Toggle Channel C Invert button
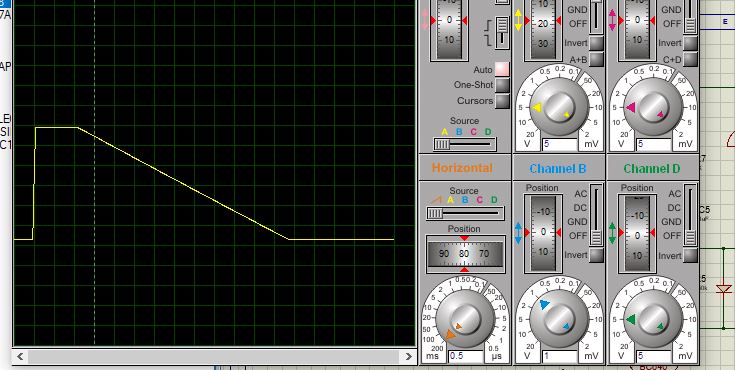735x370 pixels. coord(690,43)
